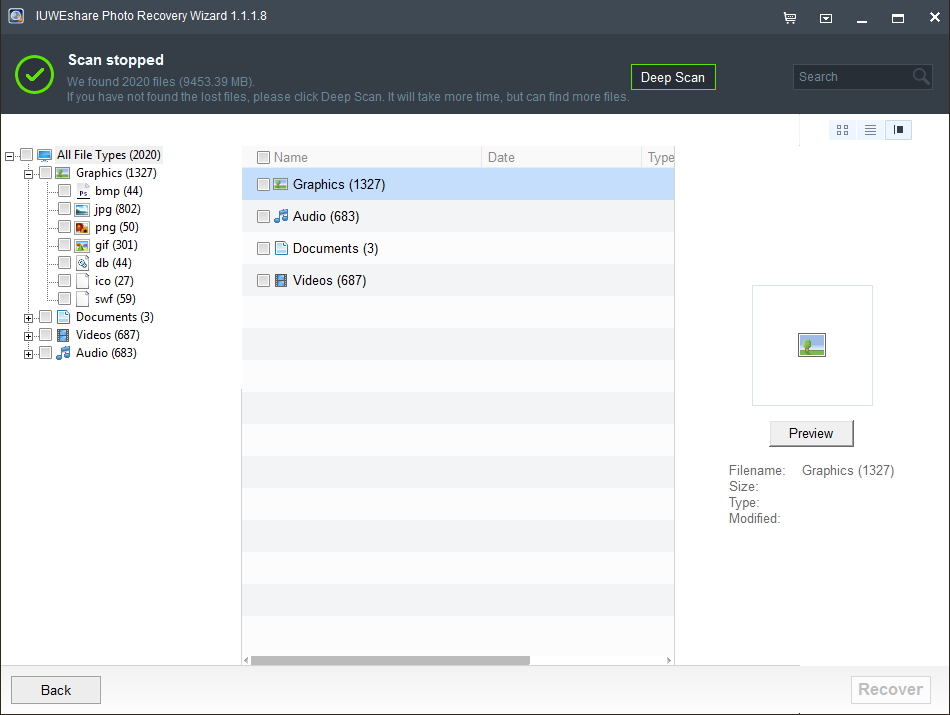Viewport: 950px width, 715px height.
Task: Sort by the Type column header
Action: 658,158
